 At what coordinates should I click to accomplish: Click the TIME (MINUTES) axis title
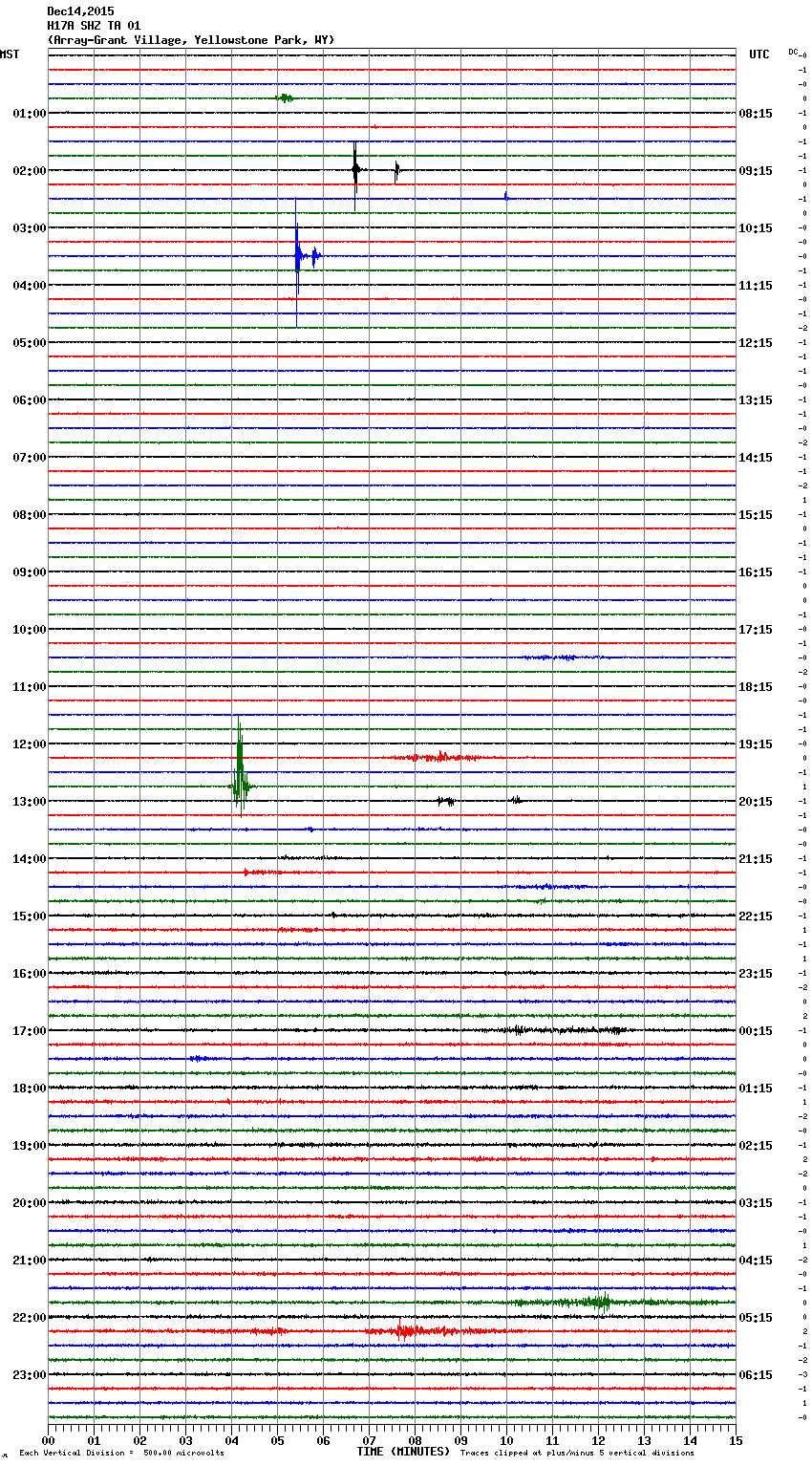pyautogui.click(x=403, y=1452)
